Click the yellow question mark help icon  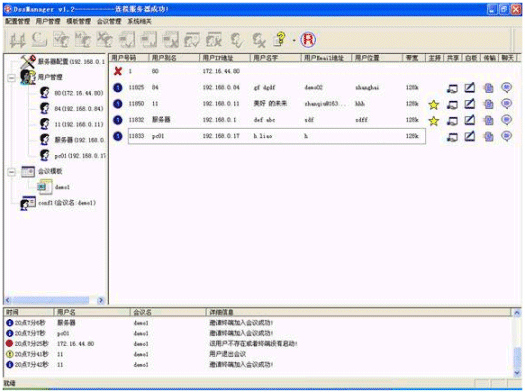coord(280,39)
